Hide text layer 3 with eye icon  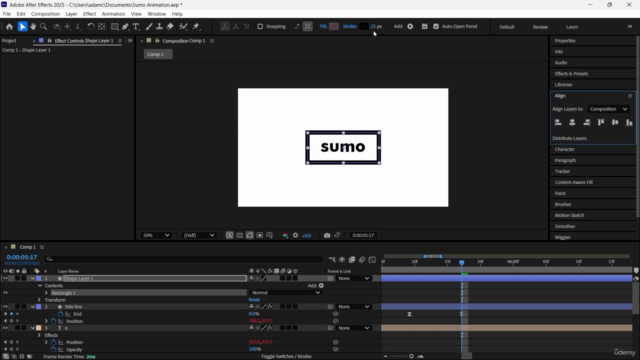(5, 328)
